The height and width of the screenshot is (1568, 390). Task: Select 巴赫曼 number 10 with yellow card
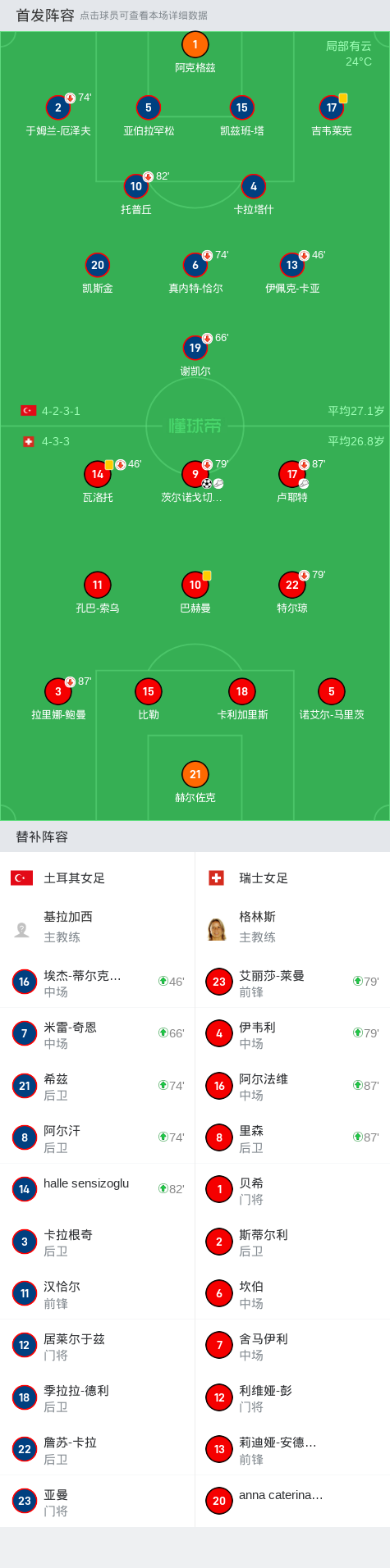pos(195,585)
